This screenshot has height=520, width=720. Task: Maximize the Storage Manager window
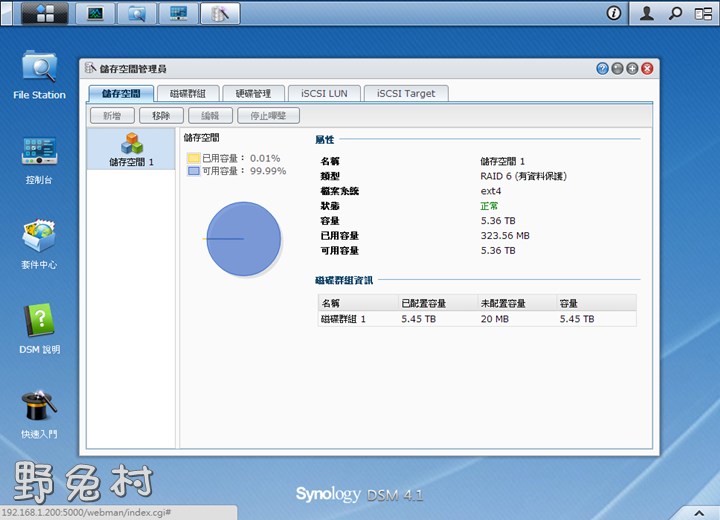pos(632,69)
